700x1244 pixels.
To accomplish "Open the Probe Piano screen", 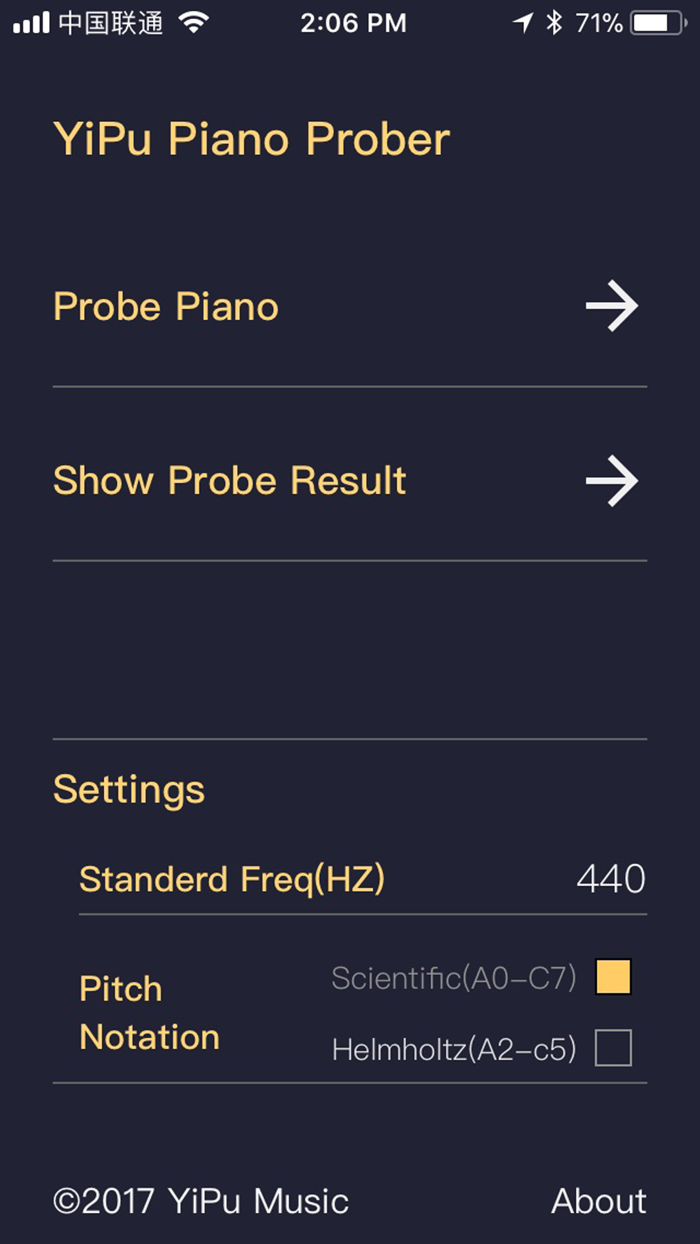I will tap(165, 307).
